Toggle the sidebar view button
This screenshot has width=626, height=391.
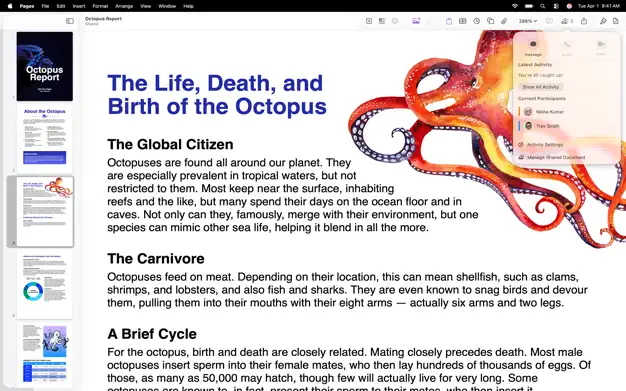point(70,21)
